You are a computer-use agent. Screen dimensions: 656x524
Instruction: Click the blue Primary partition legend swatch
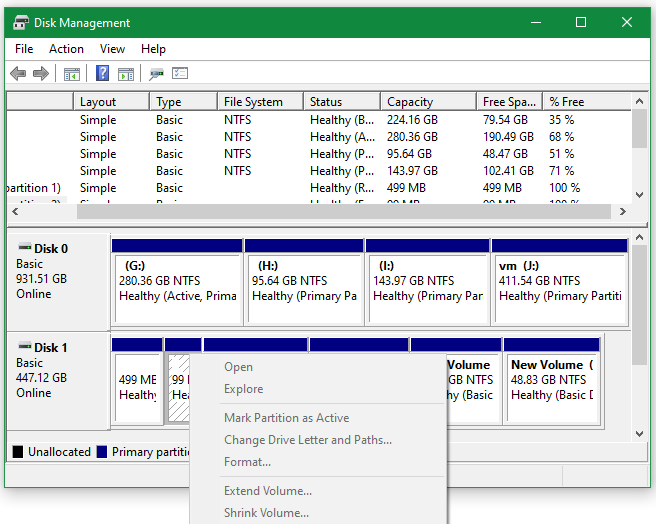(102, 452)
